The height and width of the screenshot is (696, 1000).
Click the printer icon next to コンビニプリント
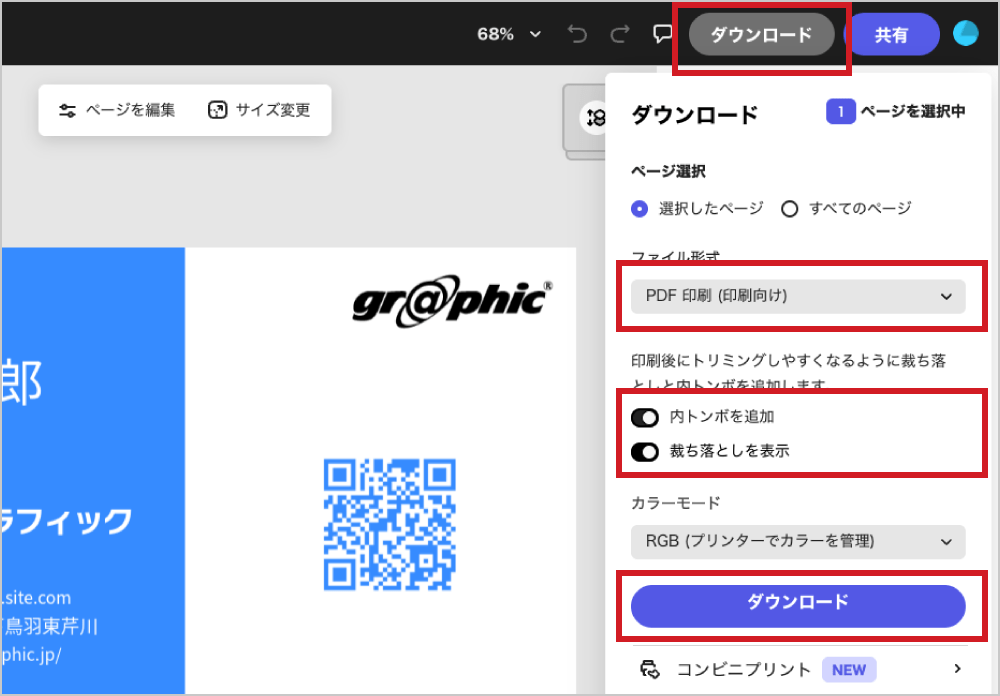coord(651,669)
